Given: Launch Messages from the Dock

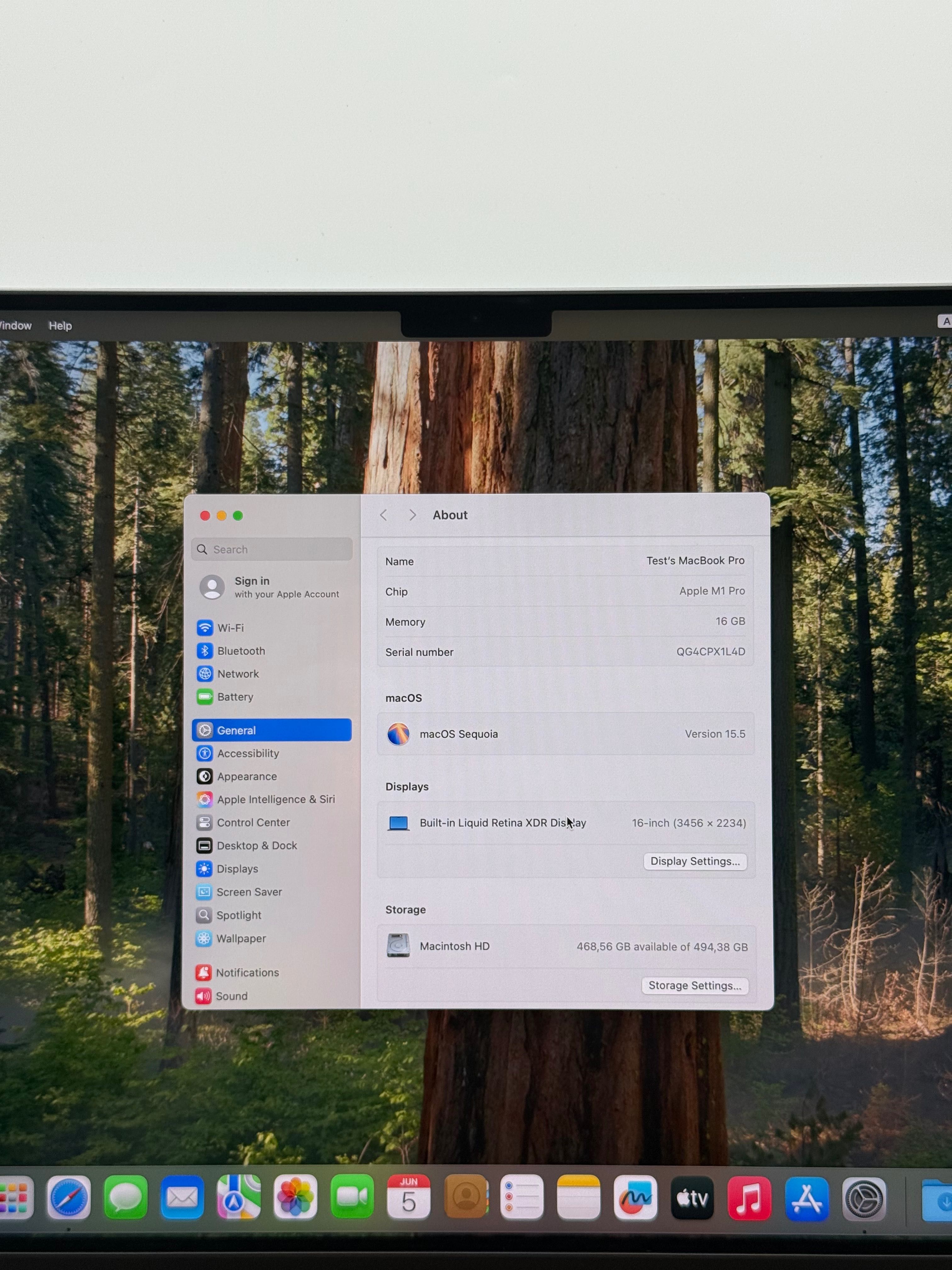Looking at the screenshot, I should tap(125, 1198).
